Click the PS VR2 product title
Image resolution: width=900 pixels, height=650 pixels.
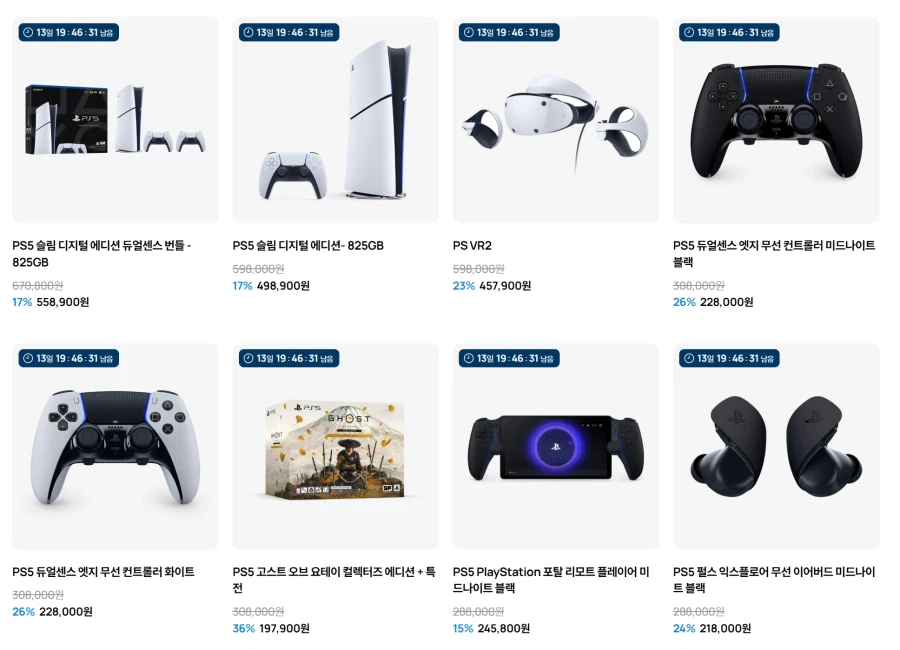pyautogui.click(x=472, y=246)
